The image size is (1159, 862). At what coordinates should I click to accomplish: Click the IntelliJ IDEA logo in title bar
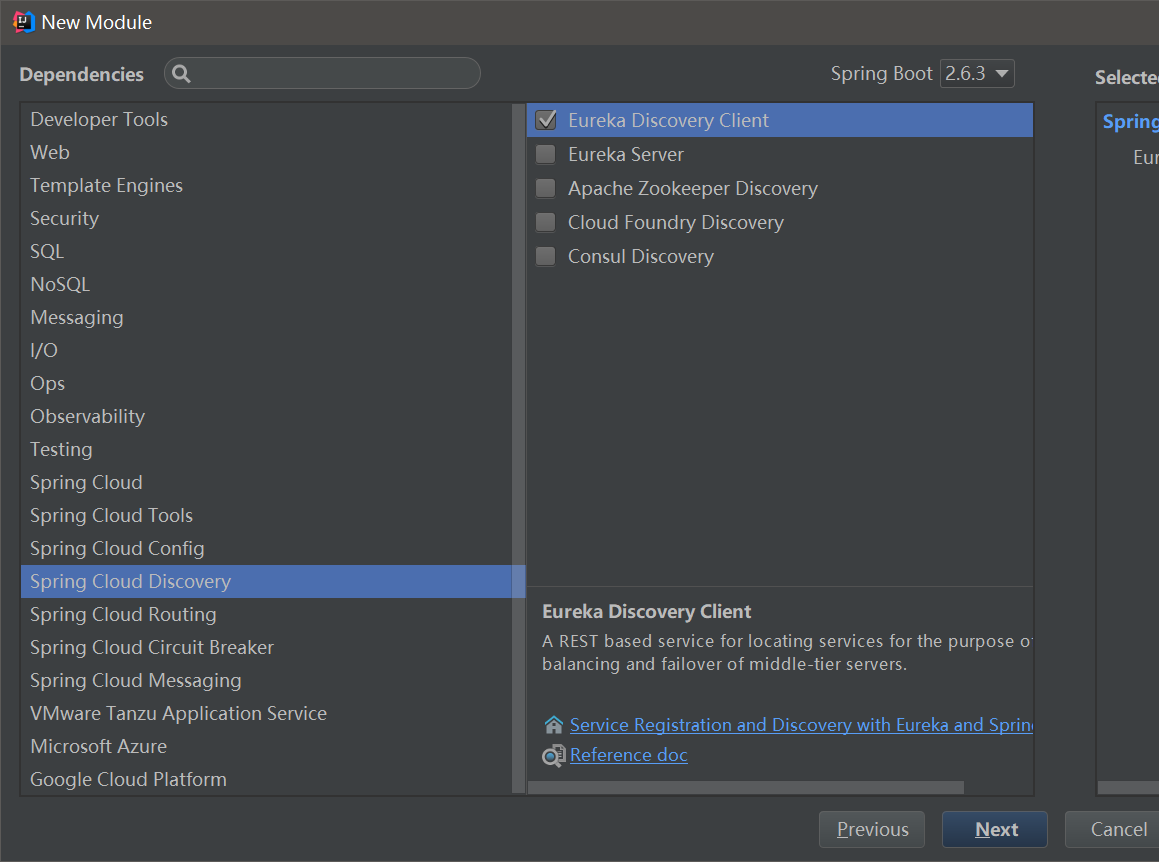click(x=24, y=22)
